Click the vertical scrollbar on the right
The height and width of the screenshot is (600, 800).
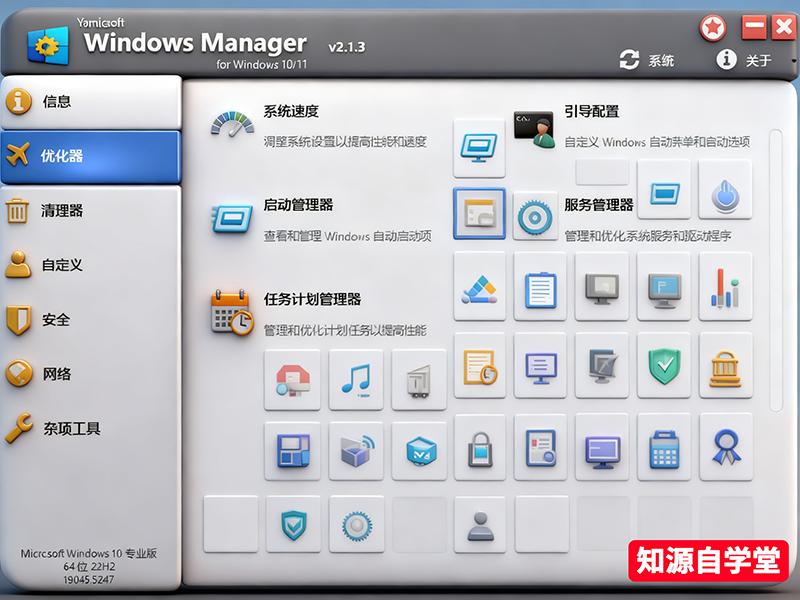click(776, 270)
